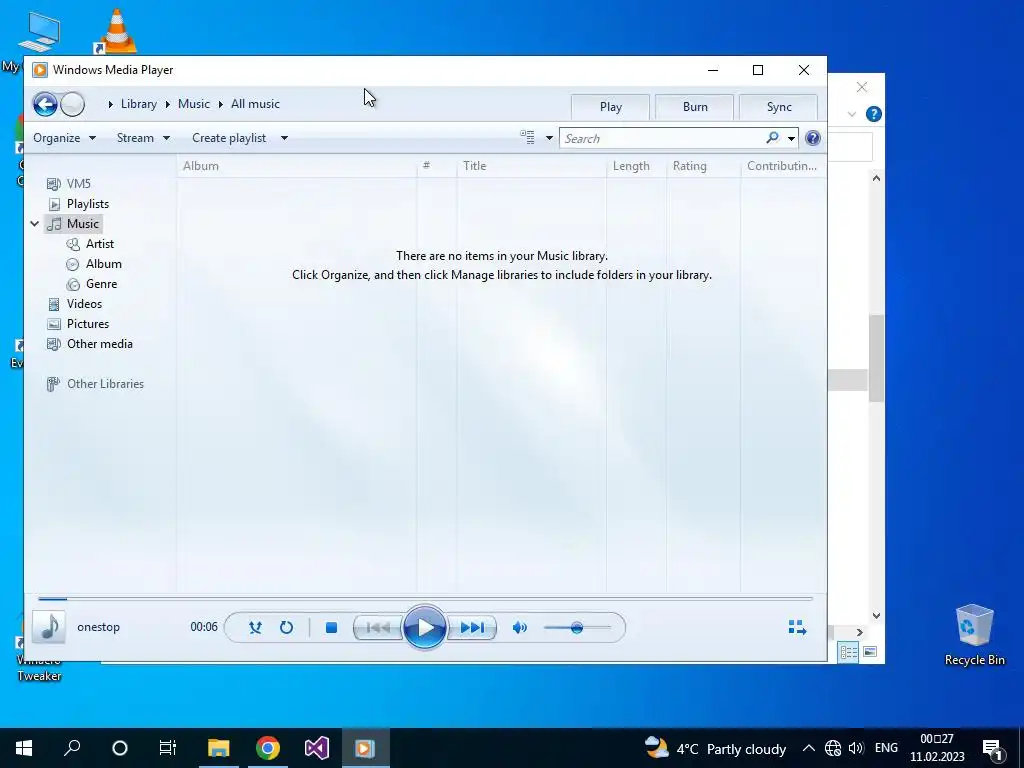Open the VLC shortcut on the desktop
The height and width of the screenshot is (768, 1024).
click(x=116, y=31)
